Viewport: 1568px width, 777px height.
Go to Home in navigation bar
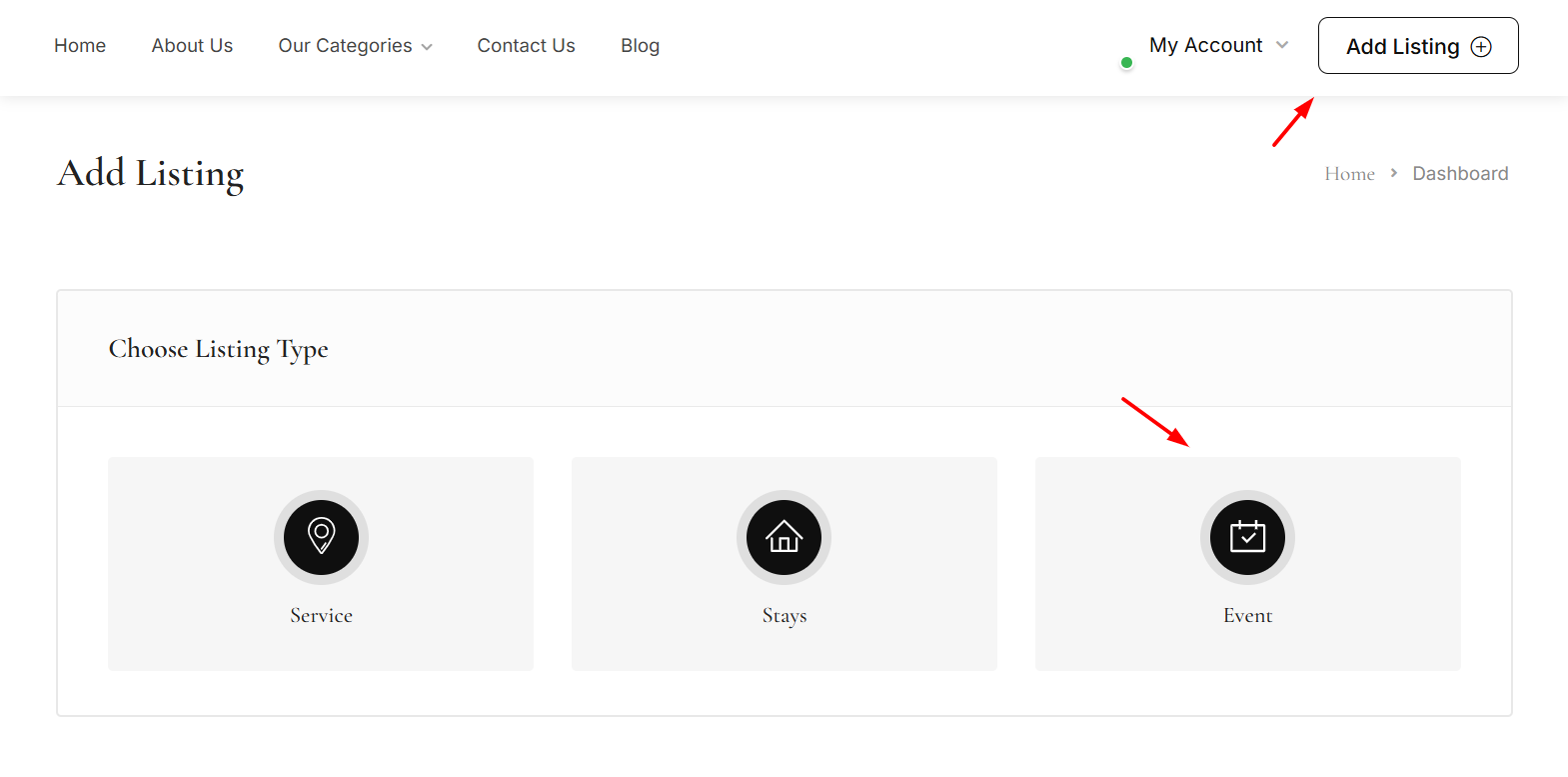[x=80, y=46]
